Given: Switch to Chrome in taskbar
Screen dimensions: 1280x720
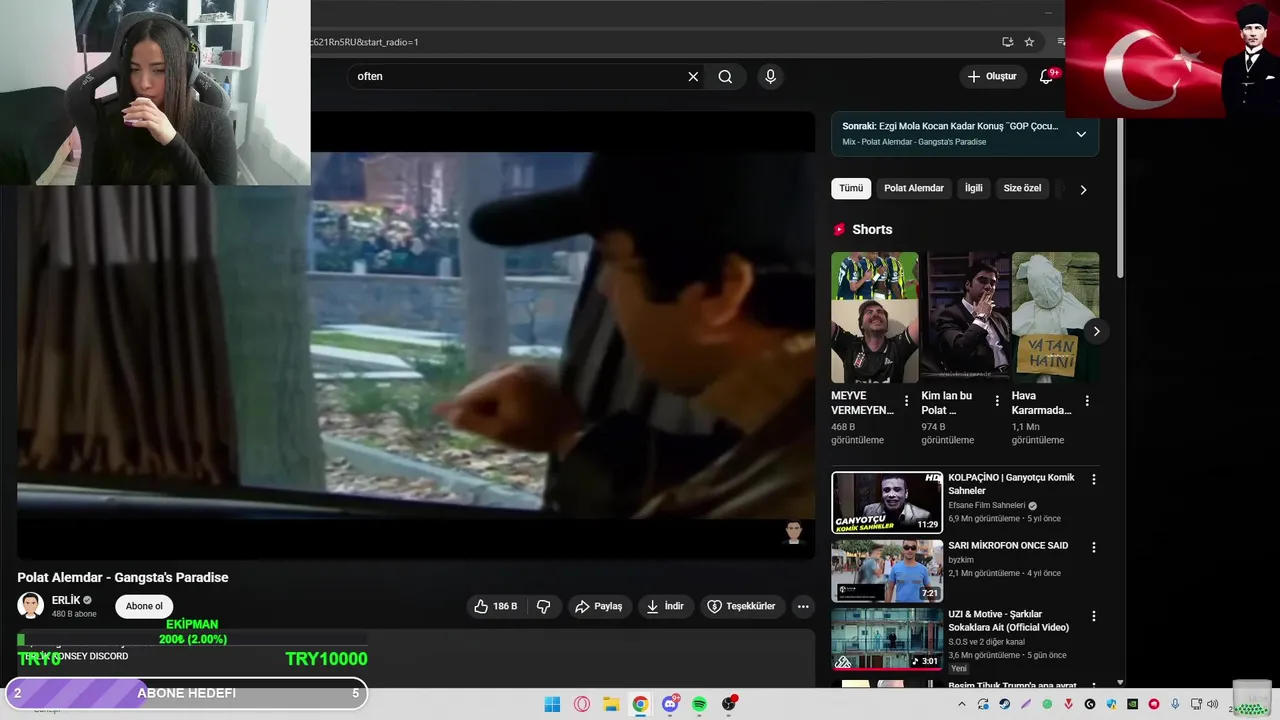Looking at the screenshot, I should [640, 704].
